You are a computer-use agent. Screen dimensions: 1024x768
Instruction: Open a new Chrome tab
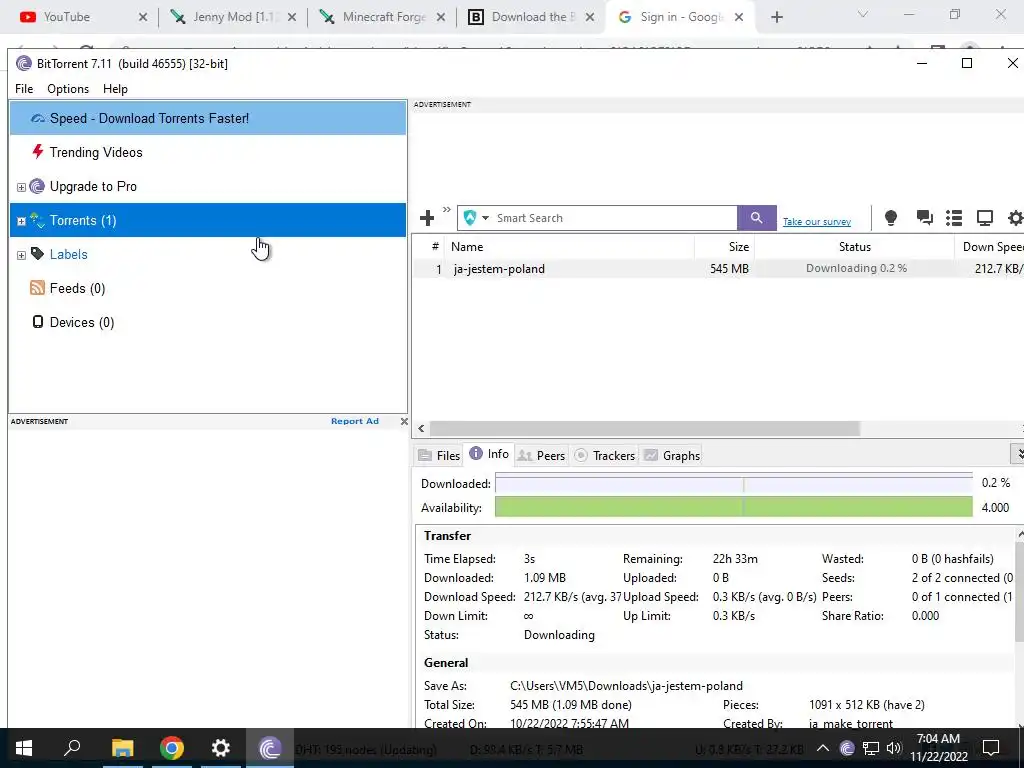pyautogui.click(x=776, y=18)
